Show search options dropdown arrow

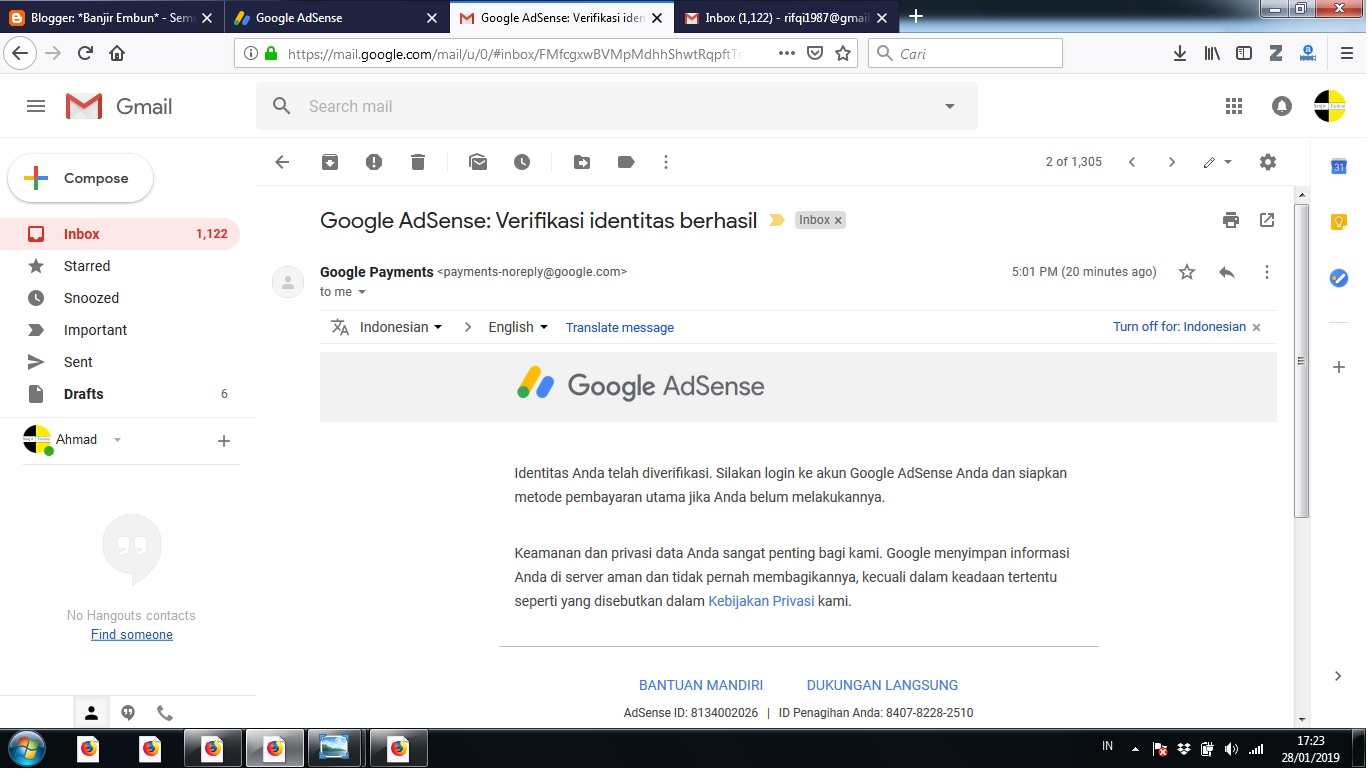pyautogui.click(x=950, y=106)
